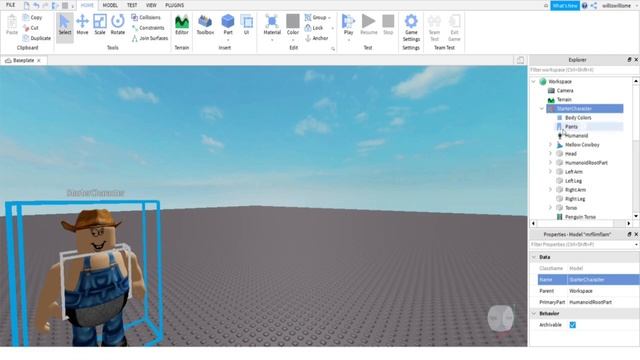Click the Stop test button
Image resolution: width=640 pixels, height=360 pixels.
(388, 24)
